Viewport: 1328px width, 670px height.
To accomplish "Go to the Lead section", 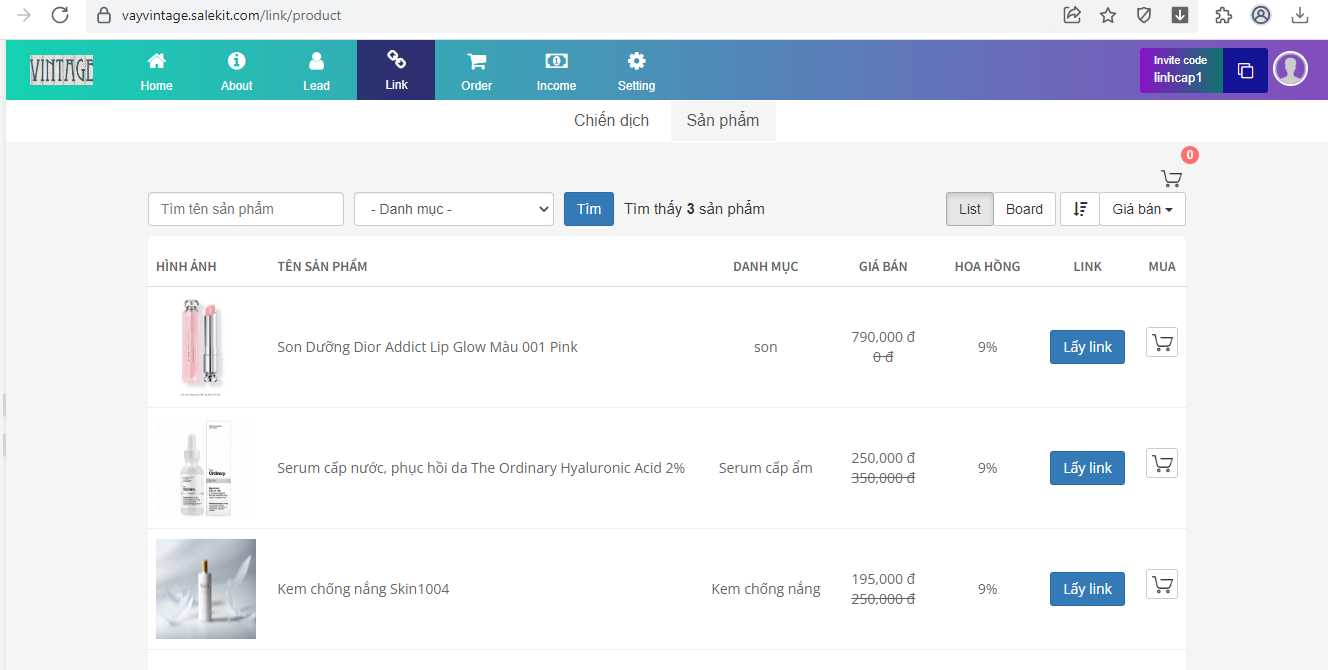I will (x=316, y=71).
